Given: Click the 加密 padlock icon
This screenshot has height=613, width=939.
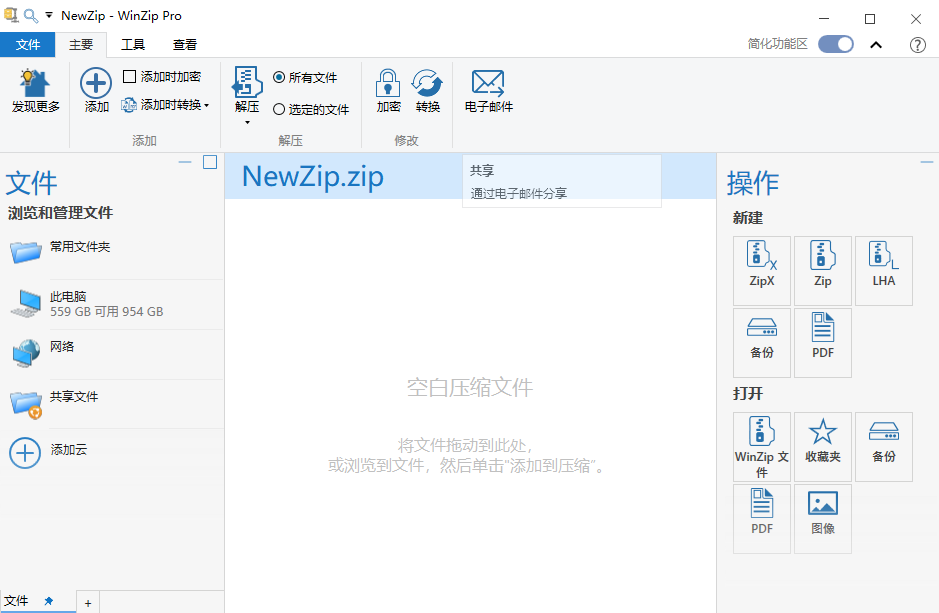Looking at the screenshot, I should [x=388, y=84].
